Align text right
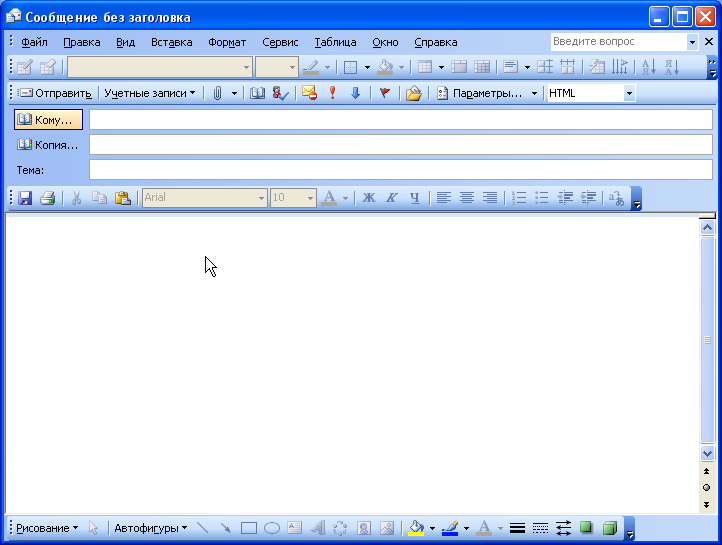 click(489, 198)
